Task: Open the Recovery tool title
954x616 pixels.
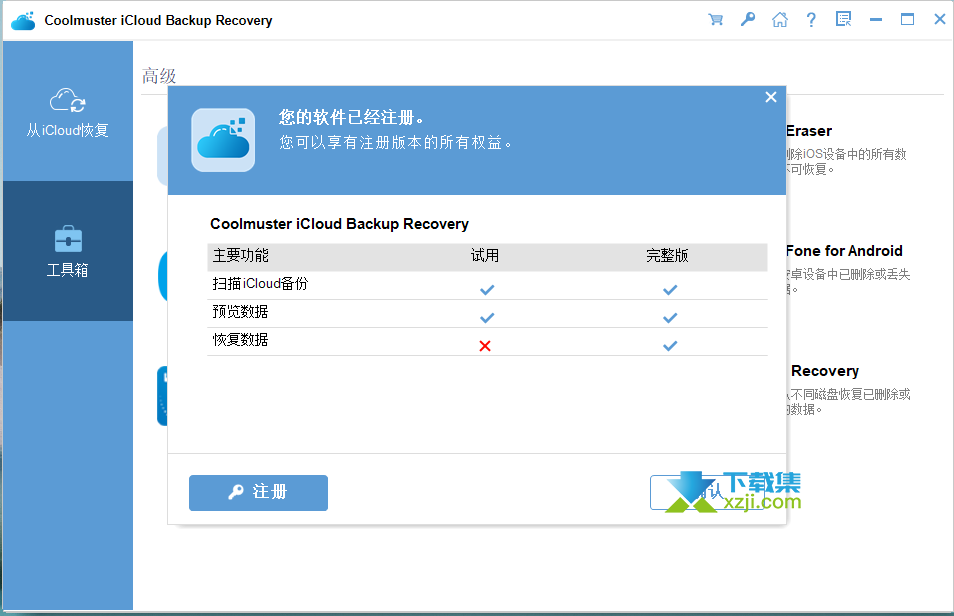Action: [x=825, y=371]
